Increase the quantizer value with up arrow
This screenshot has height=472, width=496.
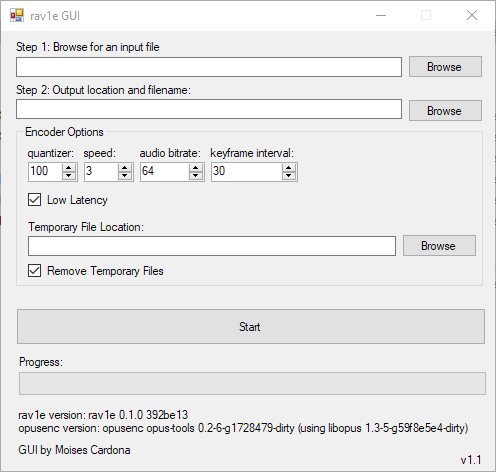tap(69, 168)
